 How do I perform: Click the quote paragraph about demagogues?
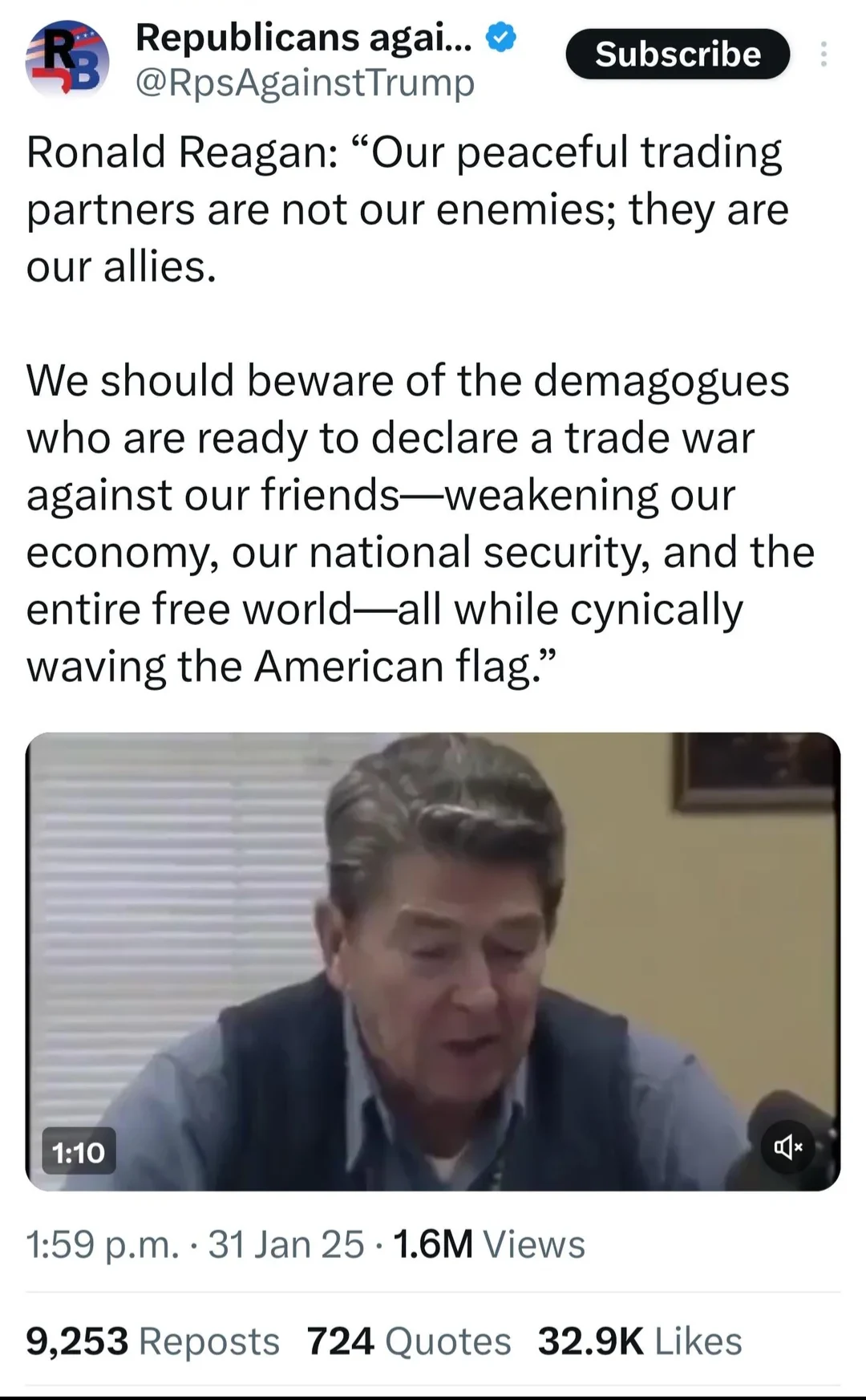[421, 523]
